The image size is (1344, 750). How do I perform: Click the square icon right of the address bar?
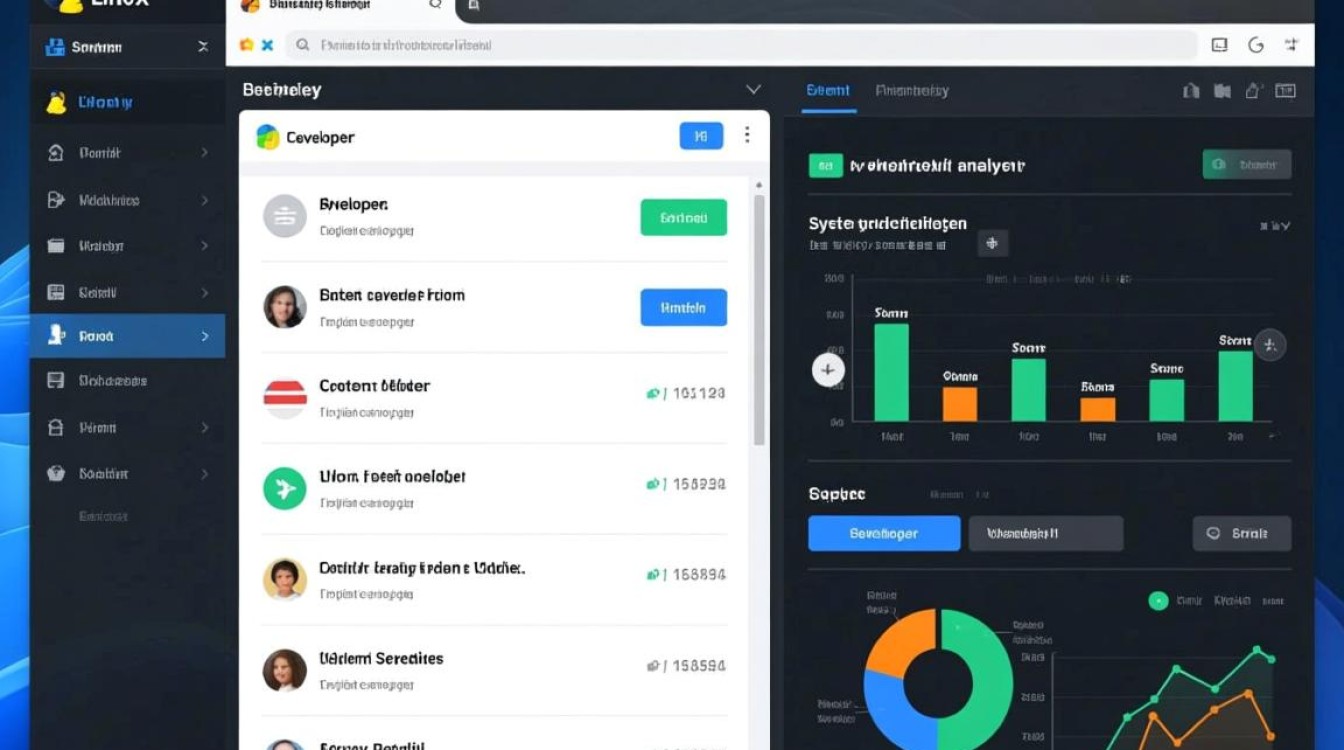pos(1219,45)
